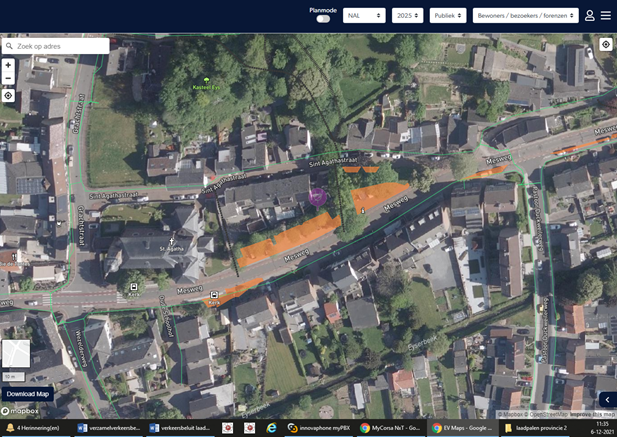The height and width of the screenshot is (437, 617).
Task: Open the user account icon
Action: [590, 16]
